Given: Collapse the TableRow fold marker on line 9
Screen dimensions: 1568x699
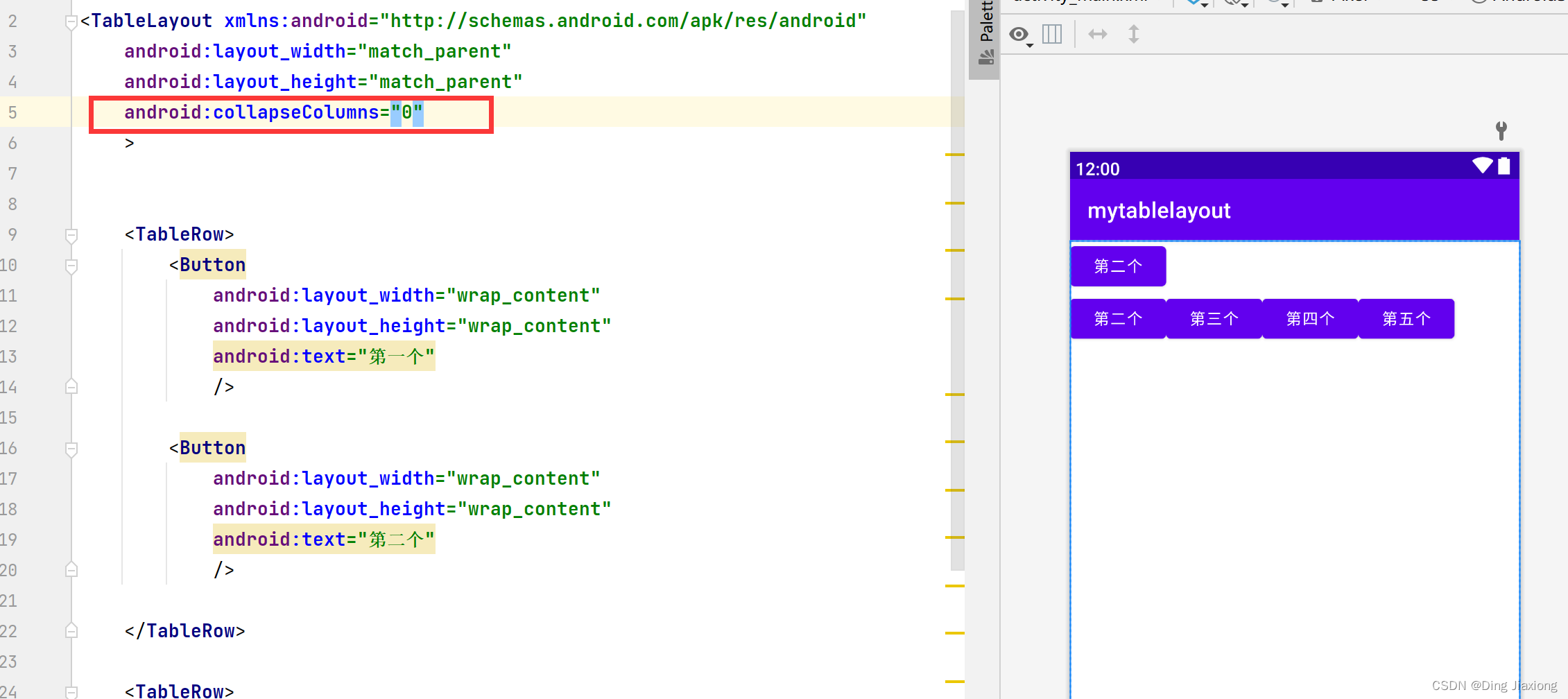Looking at the screenshot, I should (71, 236).
